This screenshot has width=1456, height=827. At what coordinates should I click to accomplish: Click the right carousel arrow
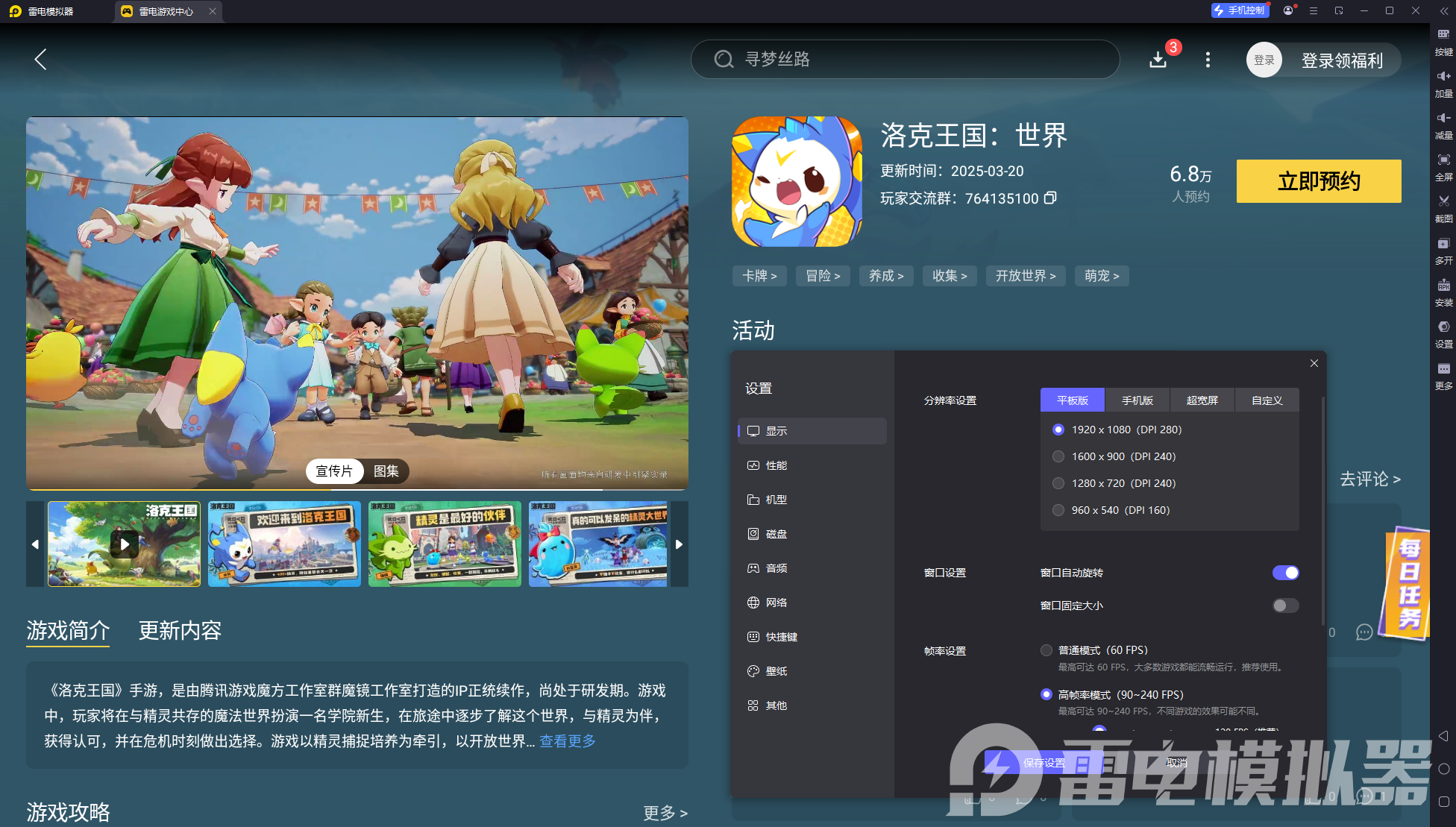click(679, 544)
